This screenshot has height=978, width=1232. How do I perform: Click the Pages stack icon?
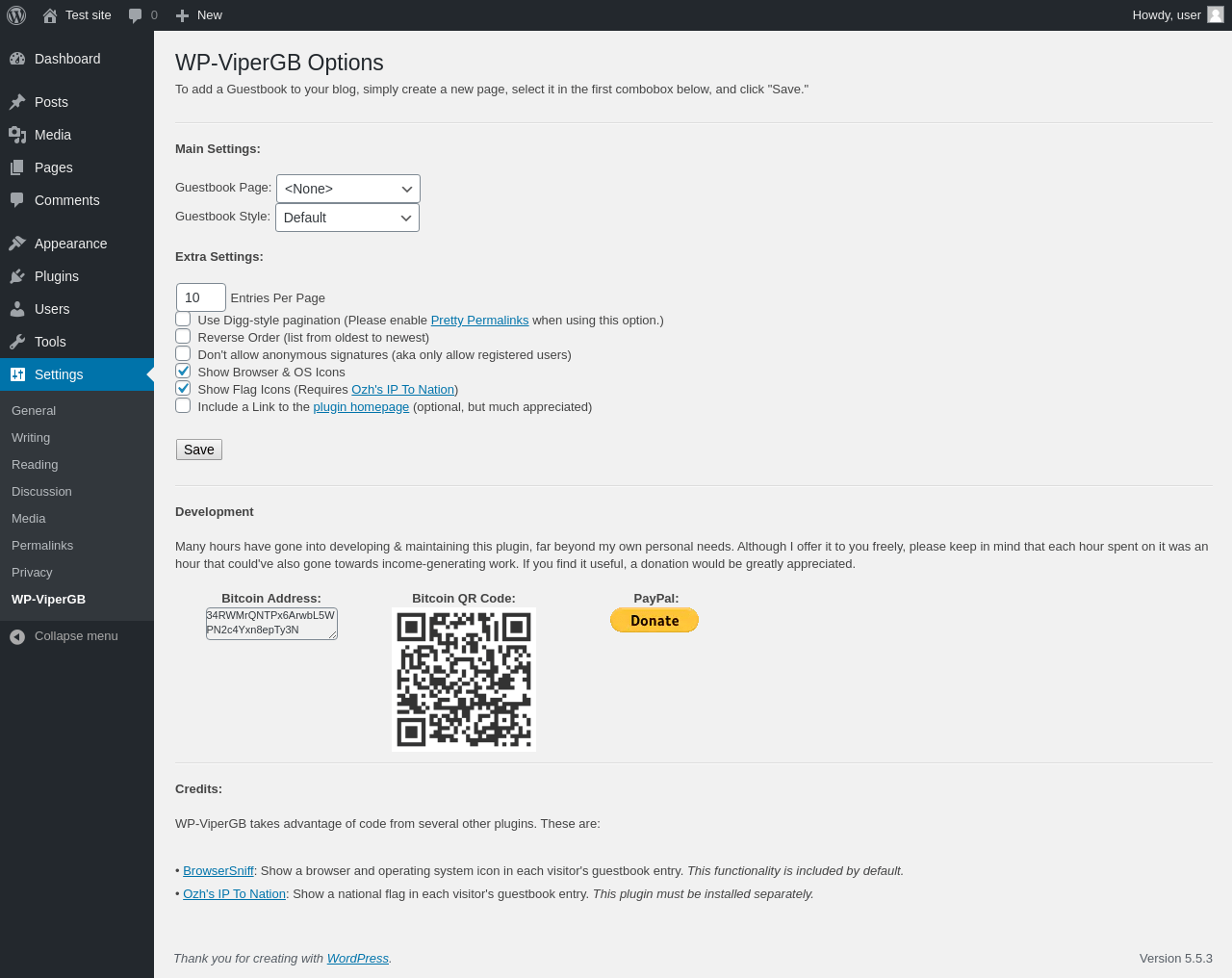tap(17, 167)
